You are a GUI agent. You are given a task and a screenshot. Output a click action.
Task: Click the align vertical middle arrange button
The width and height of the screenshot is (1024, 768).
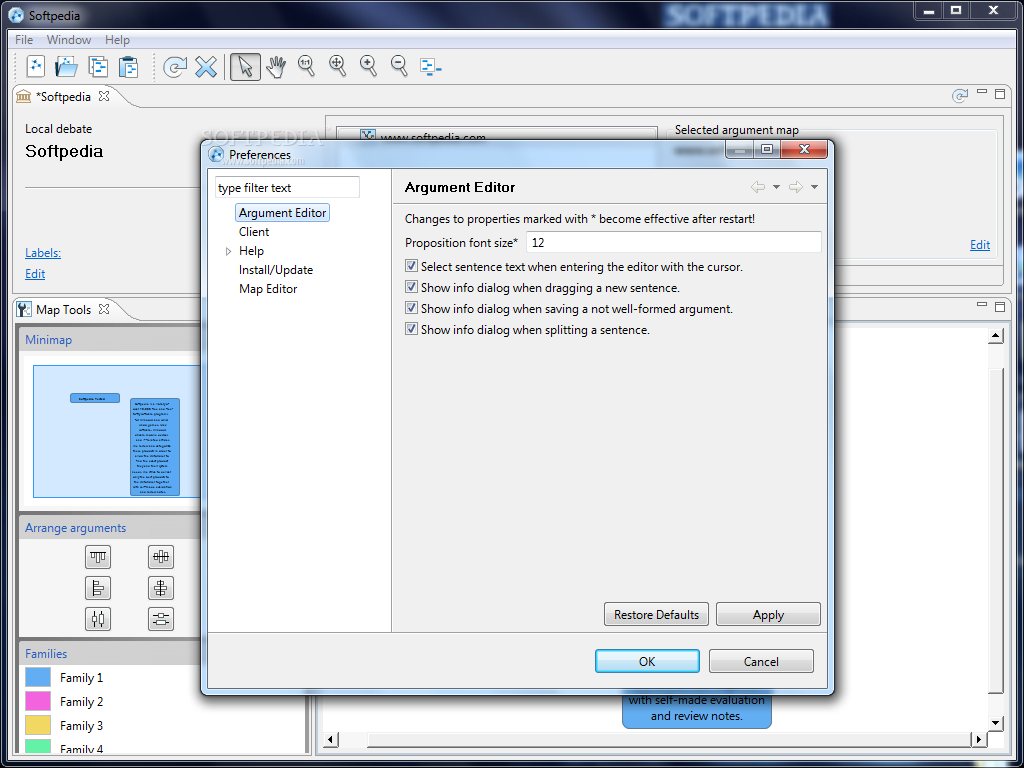pyautogui.click(x=161, y=557)
